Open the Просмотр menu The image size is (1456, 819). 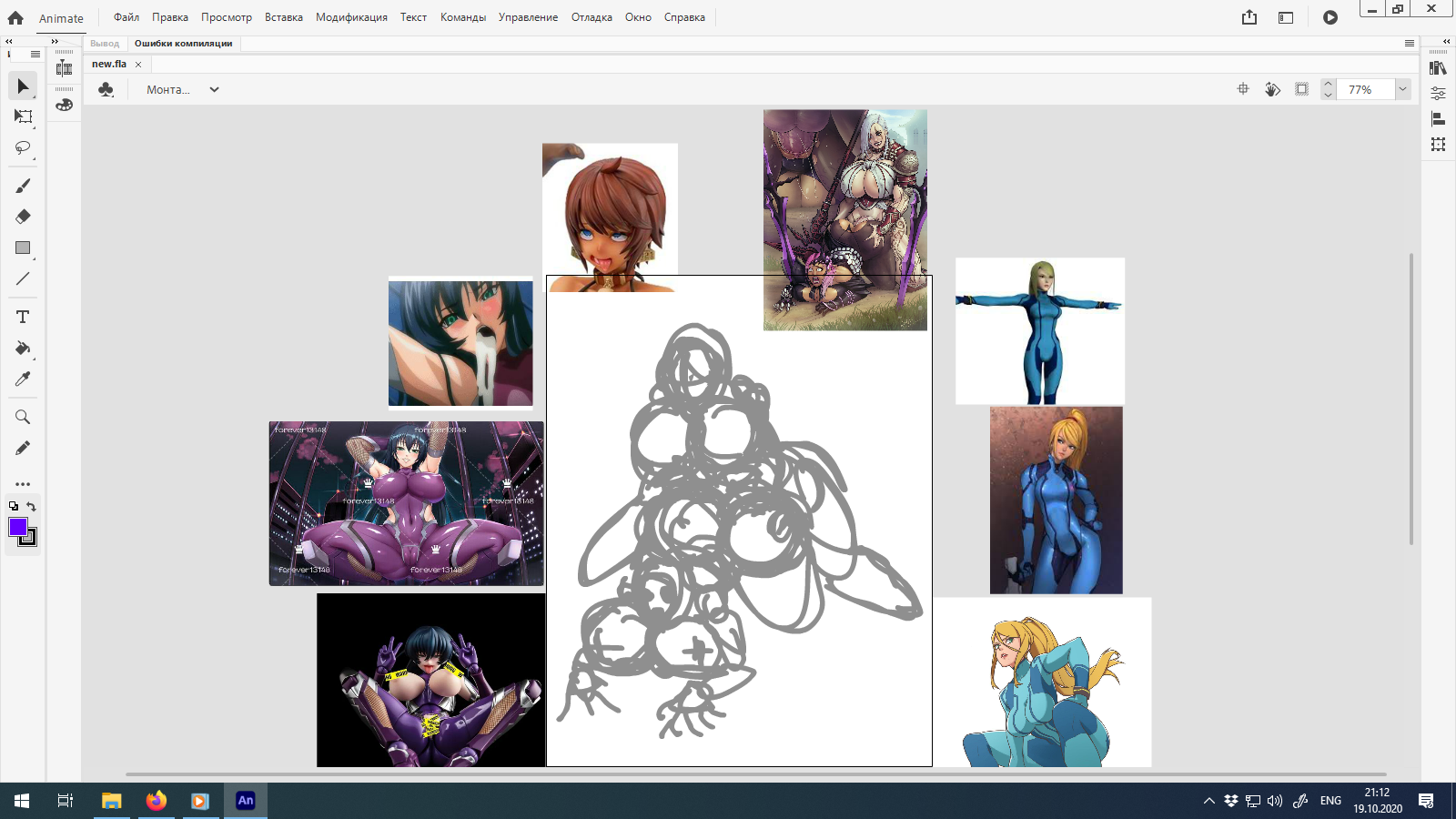click(227, 17)
